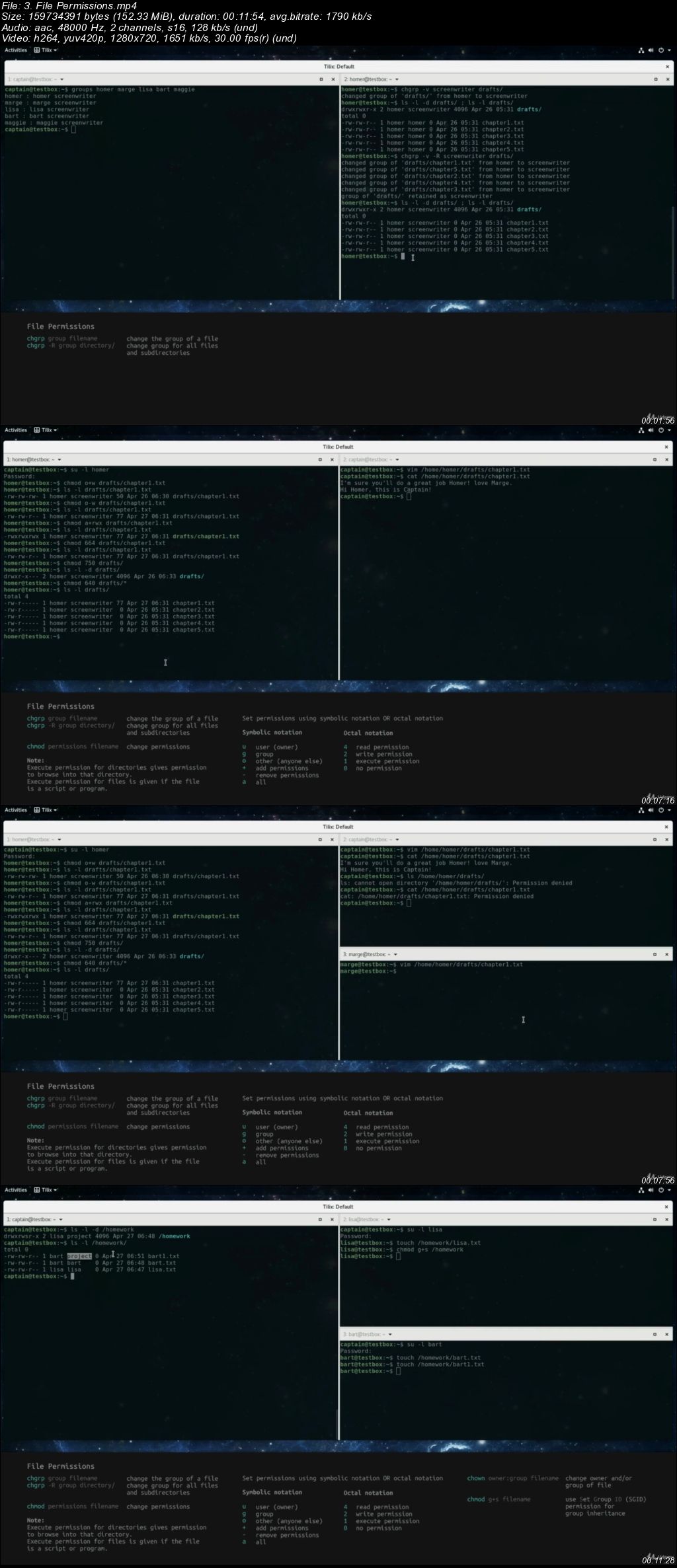This screenshot has height=1568, width=677.
Task: Click Activities in the 00:11:28 frame top bar
Action: (x=16, y=1190)
